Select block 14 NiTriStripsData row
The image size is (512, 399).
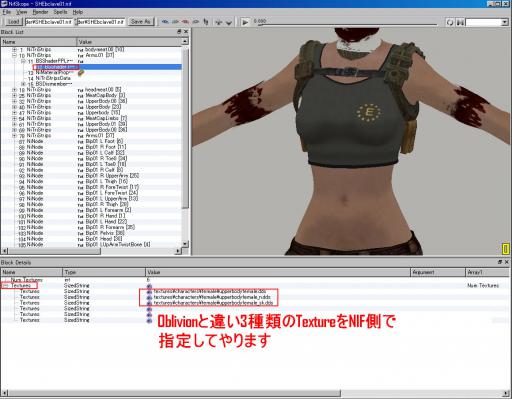pos(92,78)
